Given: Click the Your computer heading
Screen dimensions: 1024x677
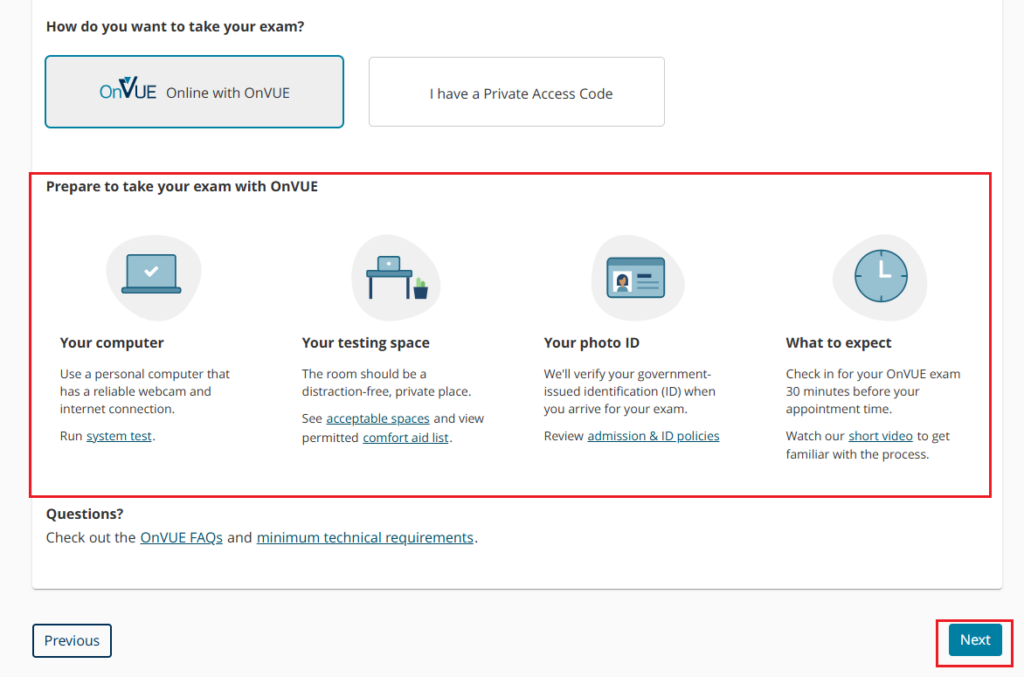Looking at the screenshot, I should click(x=112, y=343).
